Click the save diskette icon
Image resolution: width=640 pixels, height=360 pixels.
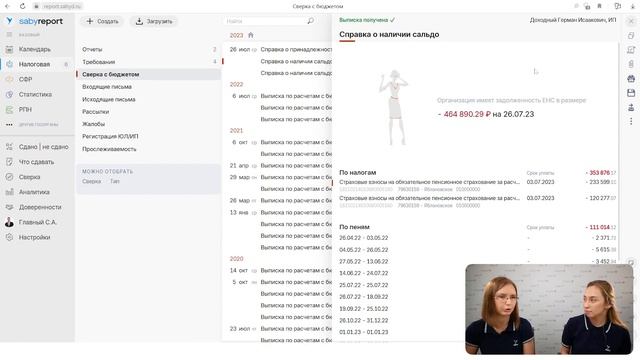tap(631, 93)
